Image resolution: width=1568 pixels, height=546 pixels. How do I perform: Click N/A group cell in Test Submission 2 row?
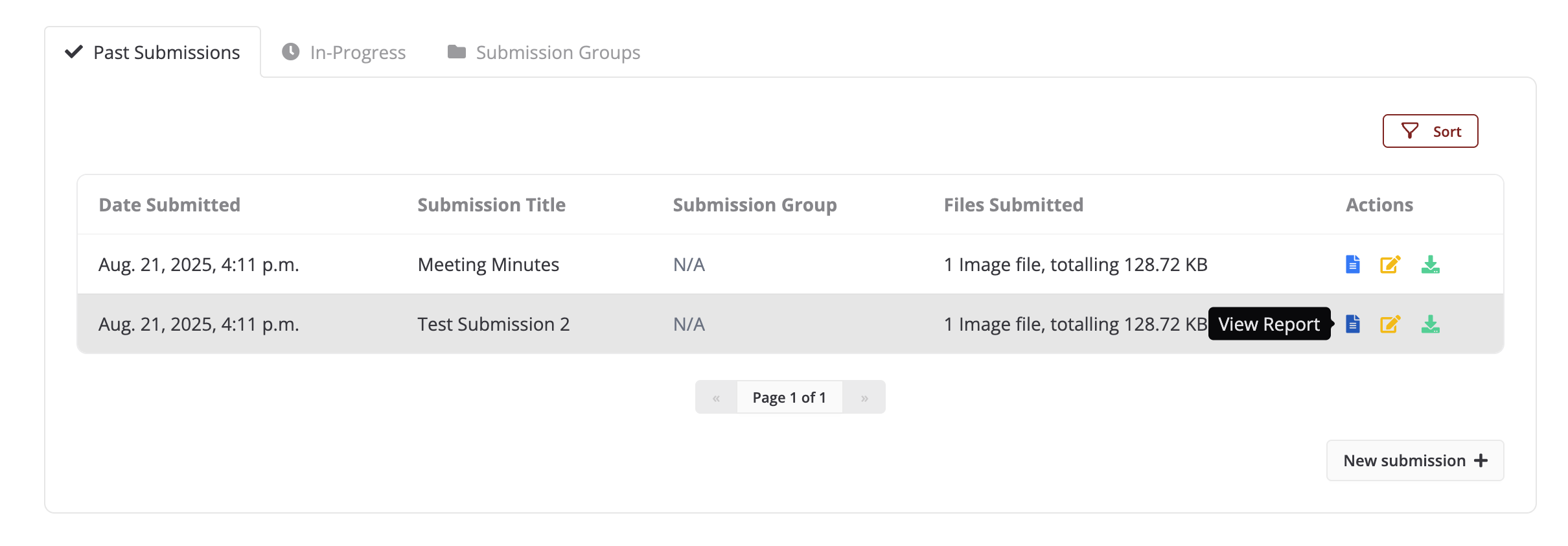coord(689,324)
